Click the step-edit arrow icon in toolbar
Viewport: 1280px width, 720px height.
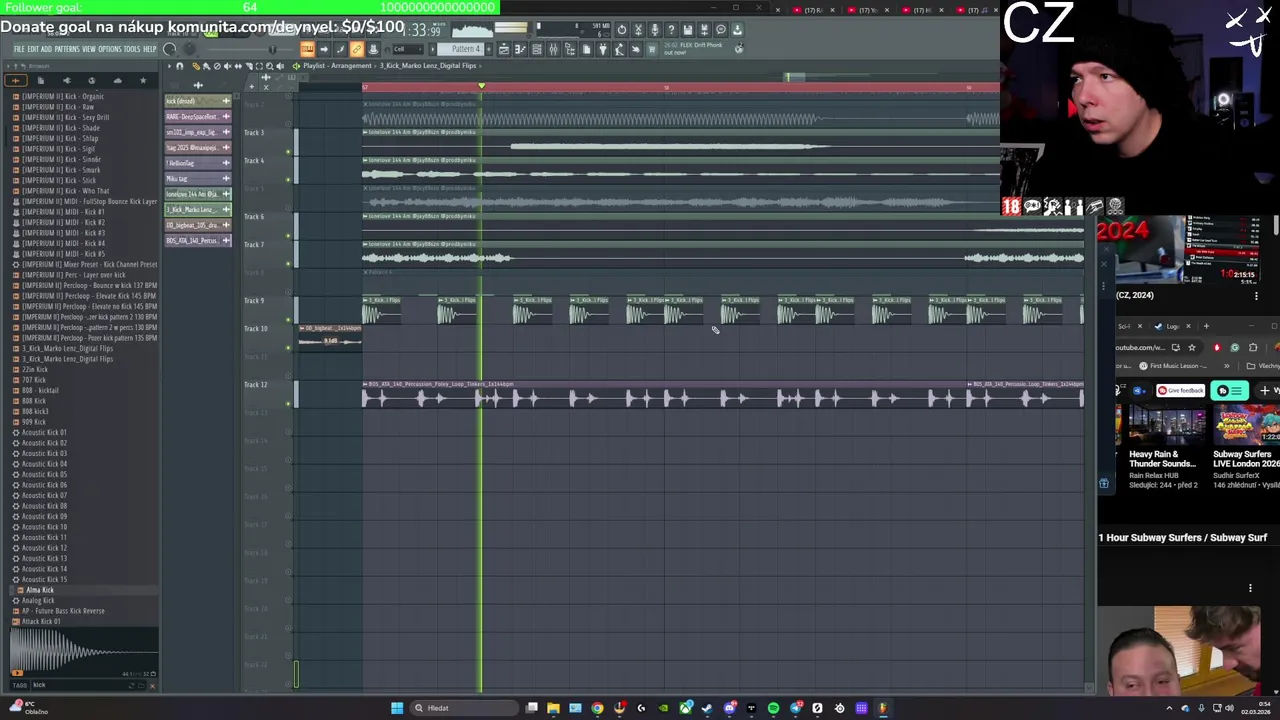pyautogui.click(x=324, y=49)
